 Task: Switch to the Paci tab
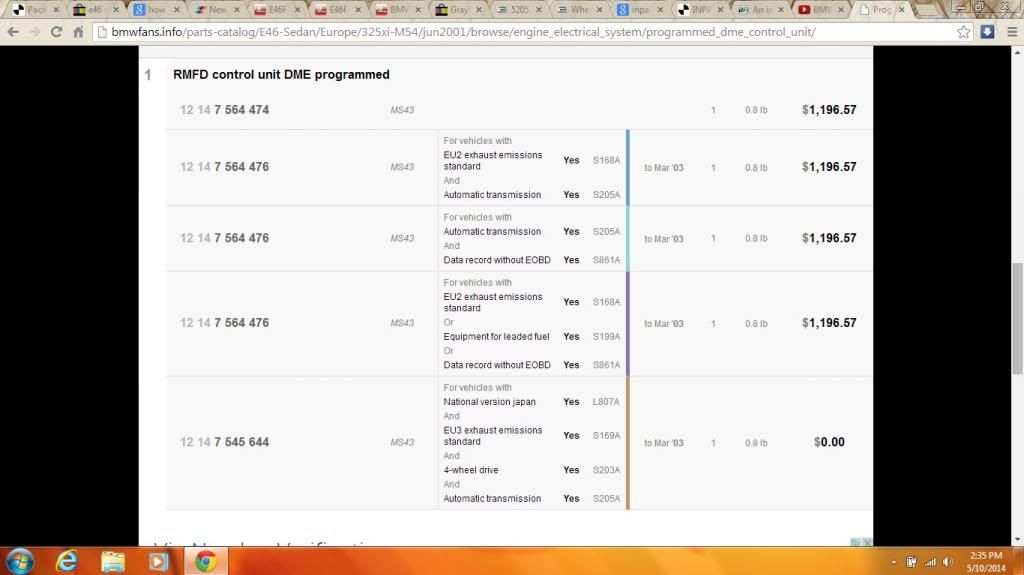coord(36,10)
